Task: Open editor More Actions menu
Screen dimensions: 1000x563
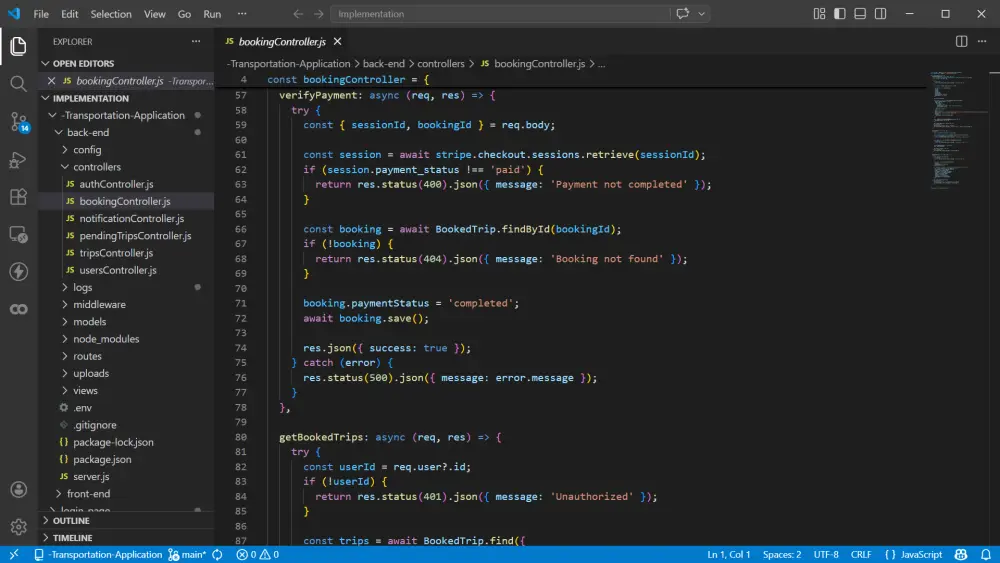Action: 982,41
